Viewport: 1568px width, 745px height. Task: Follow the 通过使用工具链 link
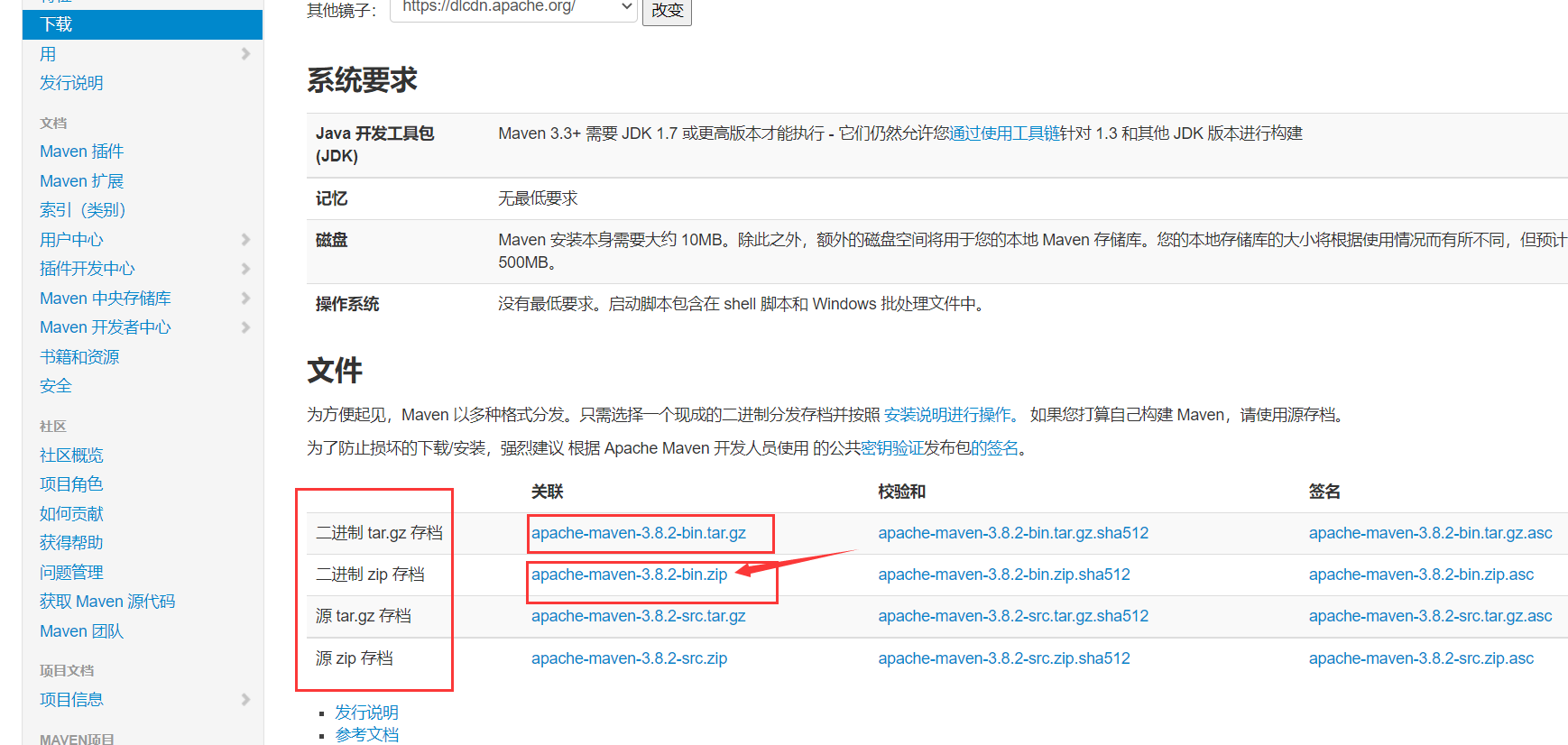pos(1005,133)
